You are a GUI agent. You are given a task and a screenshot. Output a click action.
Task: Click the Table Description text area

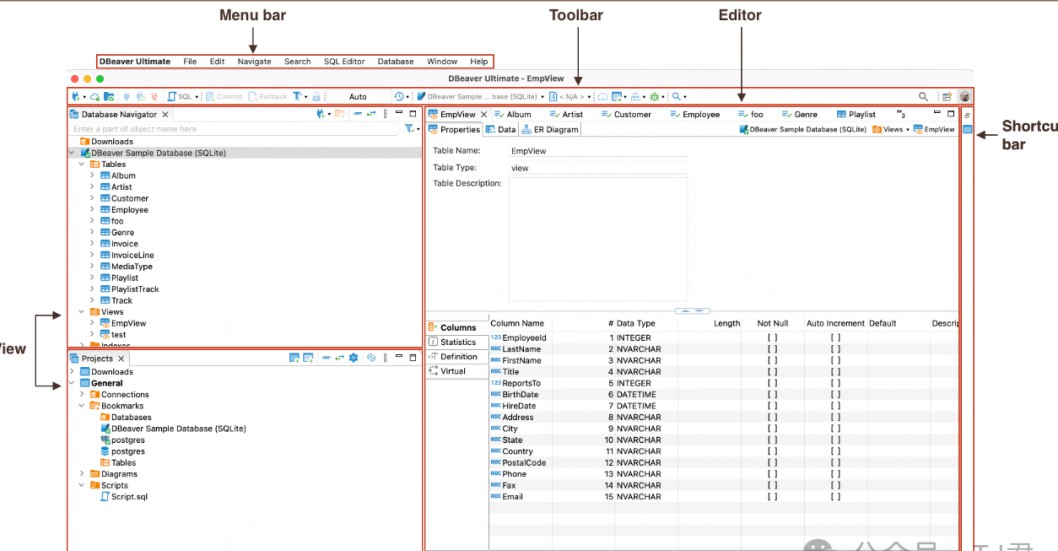point(598,239)
